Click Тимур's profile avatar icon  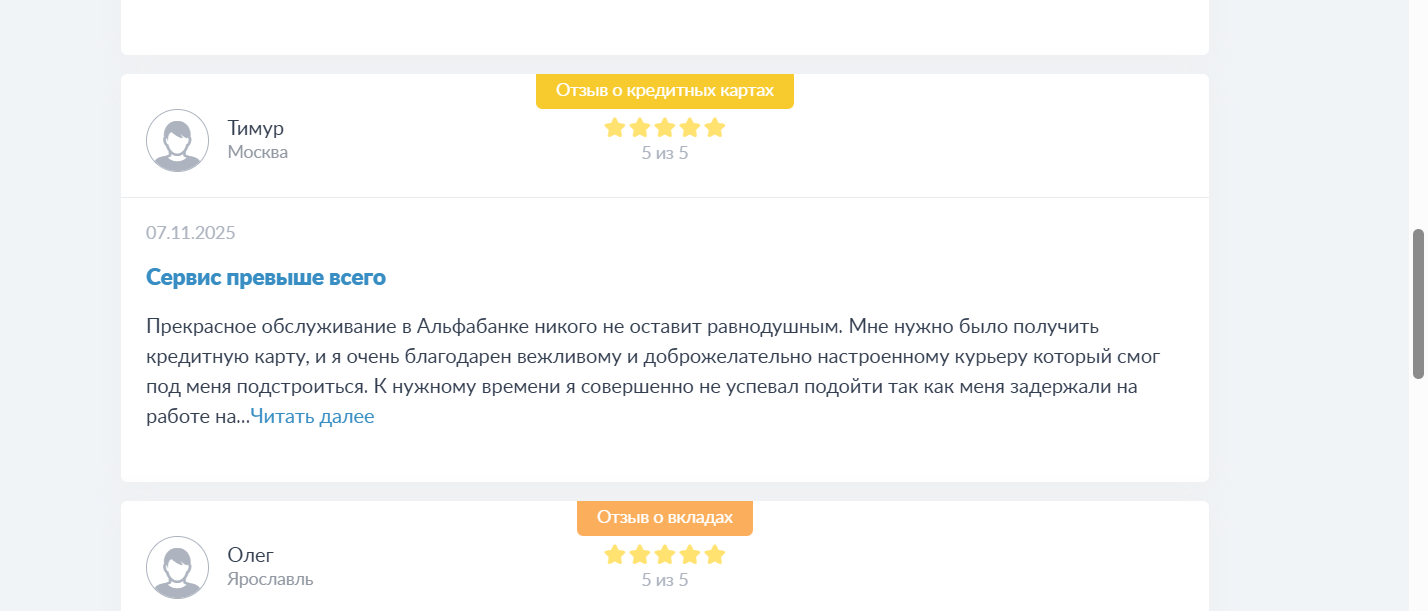(177, 140)
